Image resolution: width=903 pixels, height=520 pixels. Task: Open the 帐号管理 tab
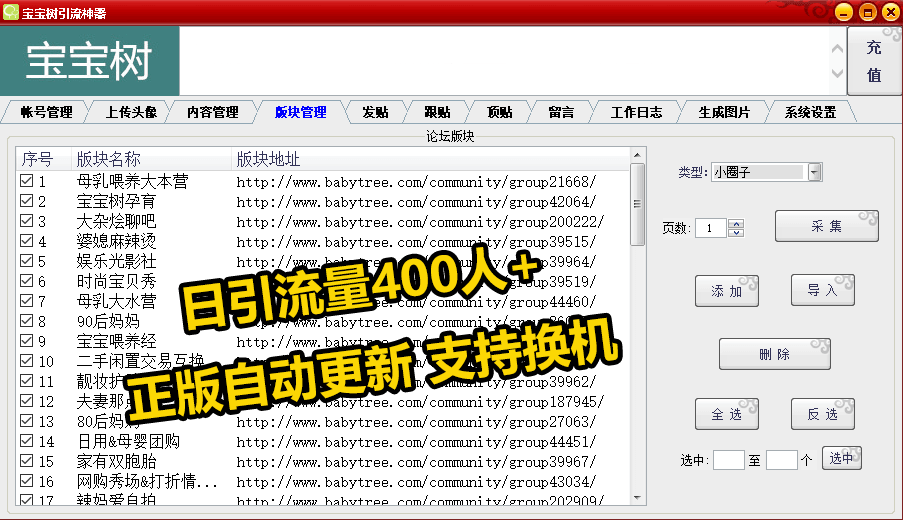[x=46, y=112]
